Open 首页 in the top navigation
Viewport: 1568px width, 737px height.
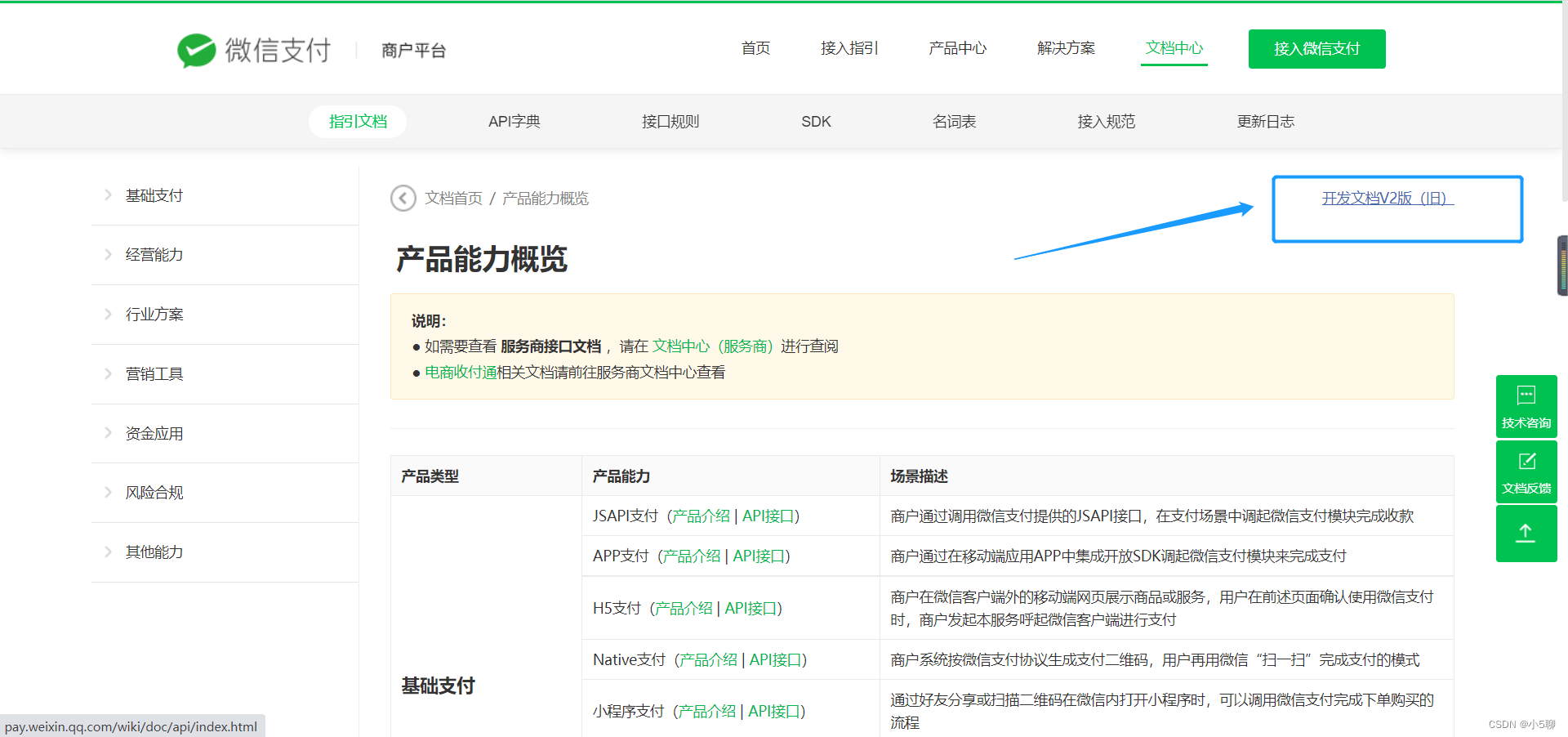point(755,48)
